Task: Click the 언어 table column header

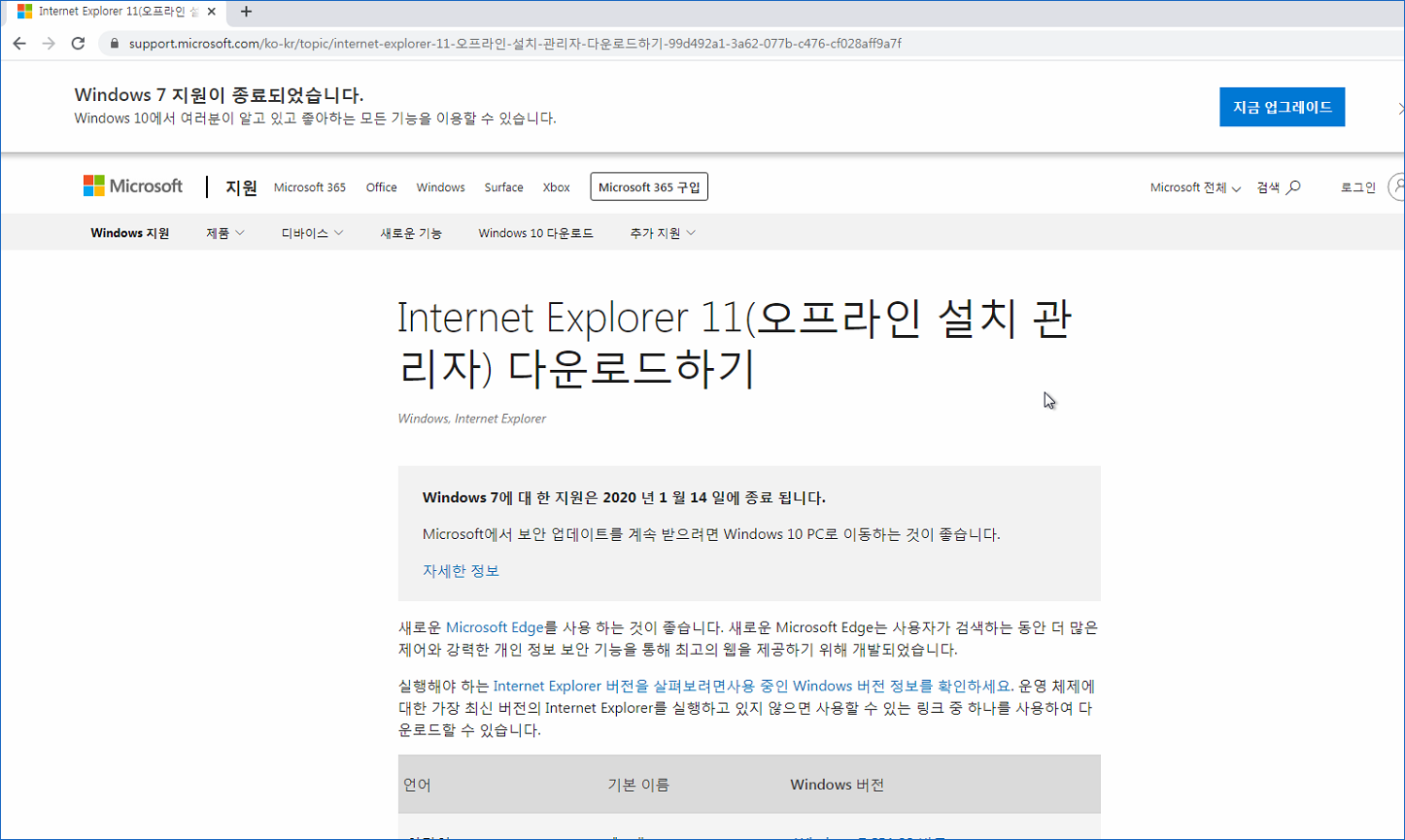Action: tap(417, 785)
